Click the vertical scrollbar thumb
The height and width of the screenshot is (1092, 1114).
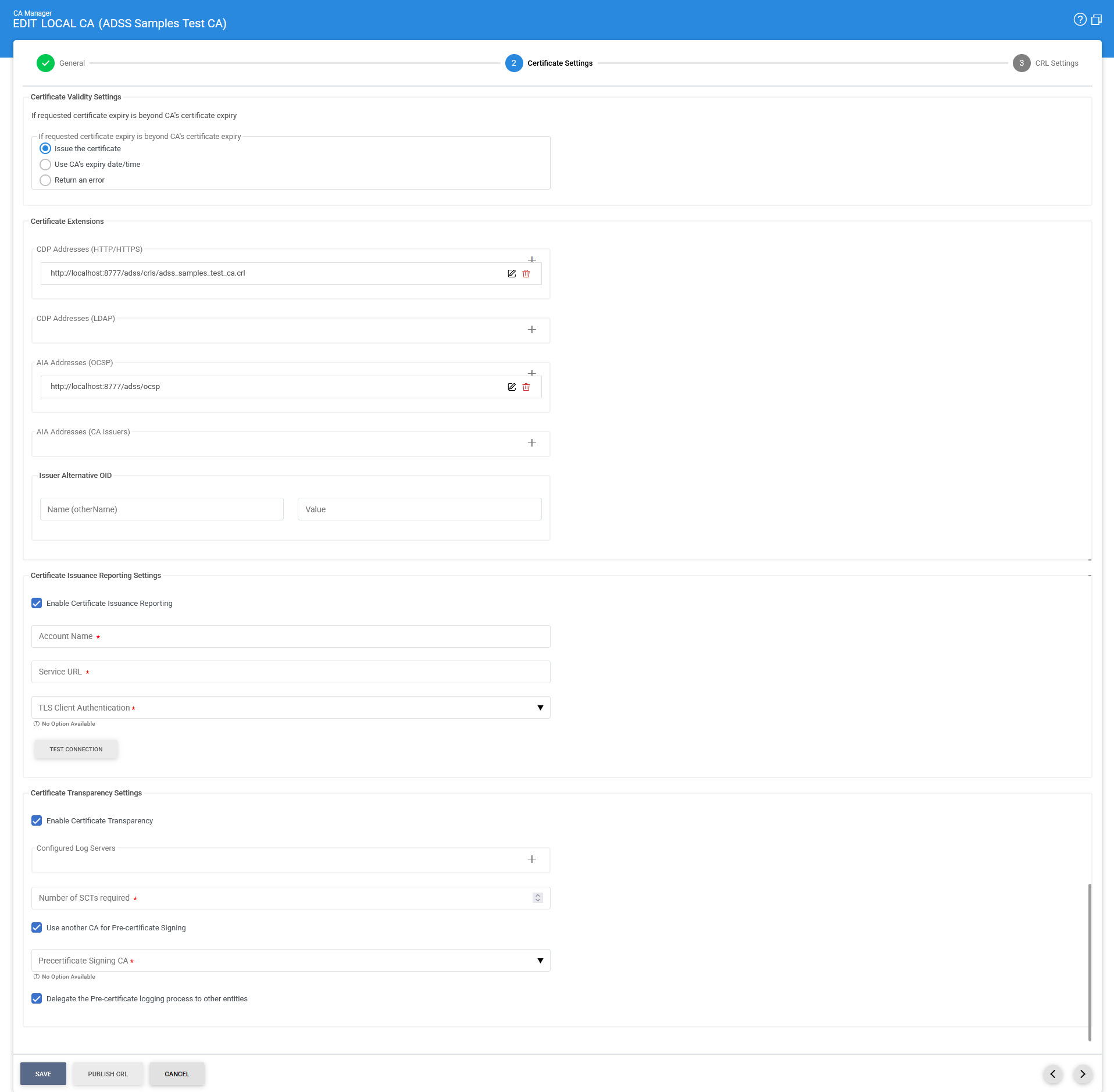pyautogui.click(x=1090, y=962)
